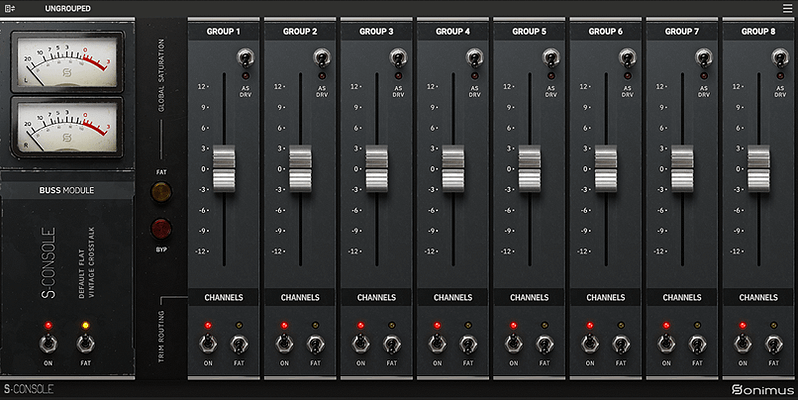Select the VINTAGE CROSSTALK model text
798x400 pixels.
(x=92, y=263)
